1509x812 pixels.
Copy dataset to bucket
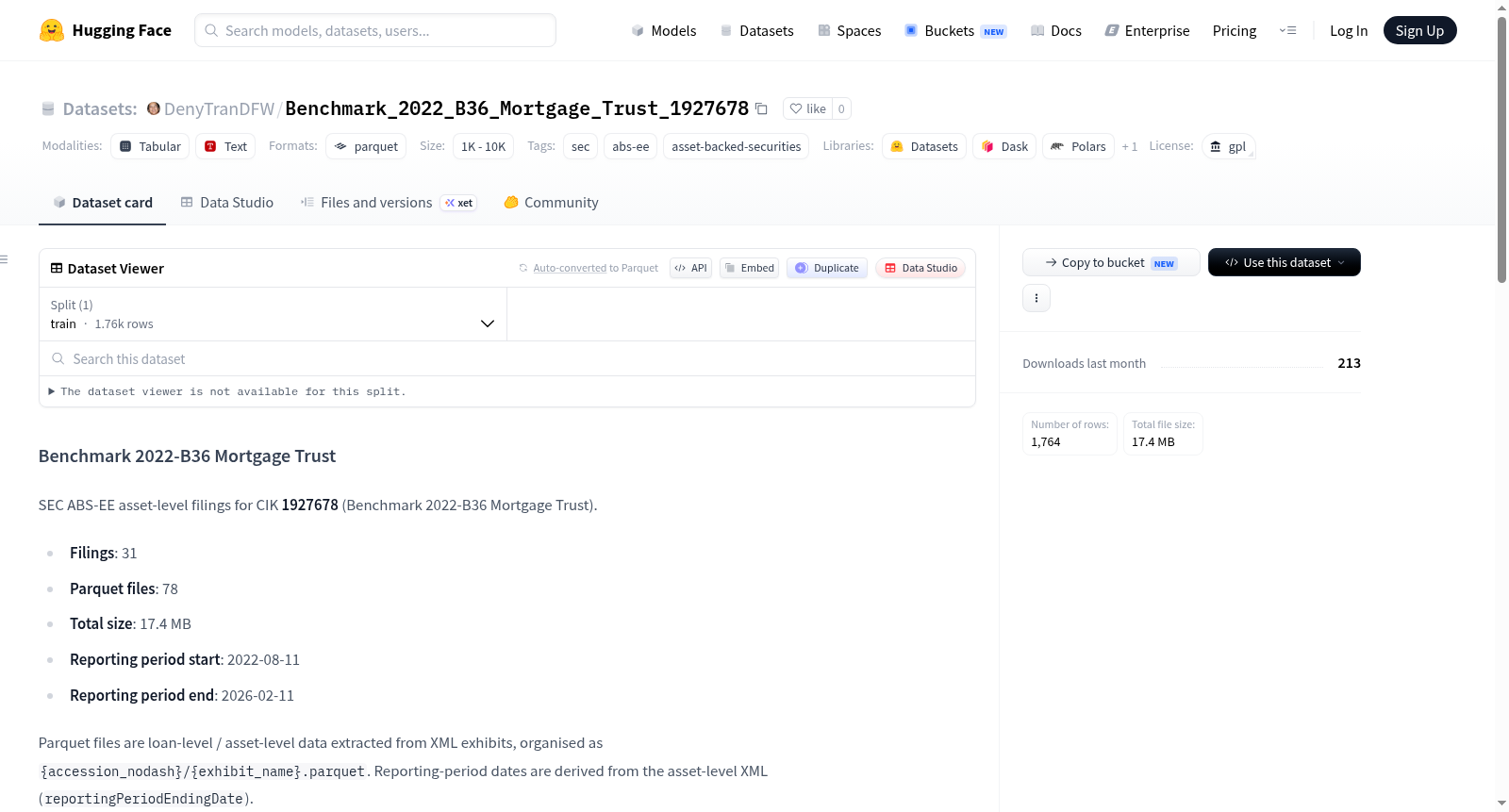(1111, 262)
